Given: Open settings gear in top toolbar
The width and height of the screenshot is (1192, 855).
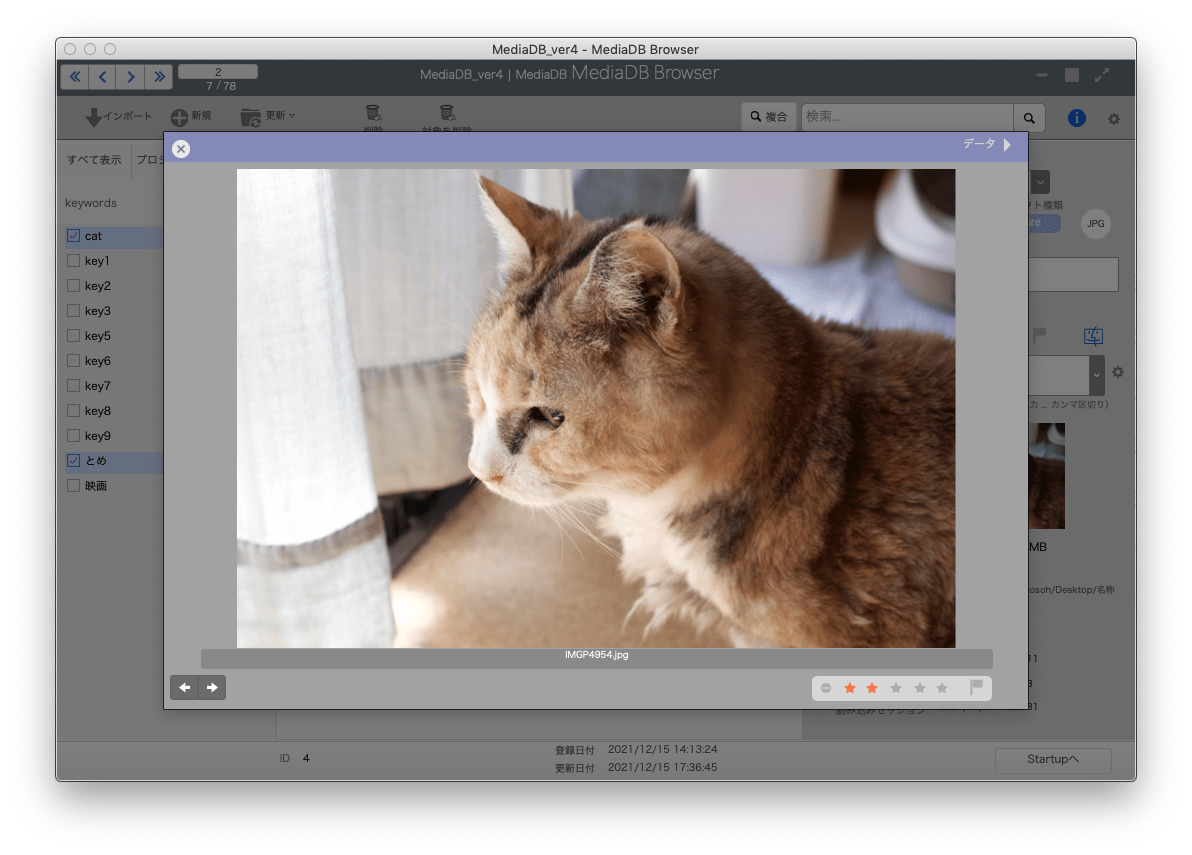Looking at the screenshot, I should pos(1114,119).
